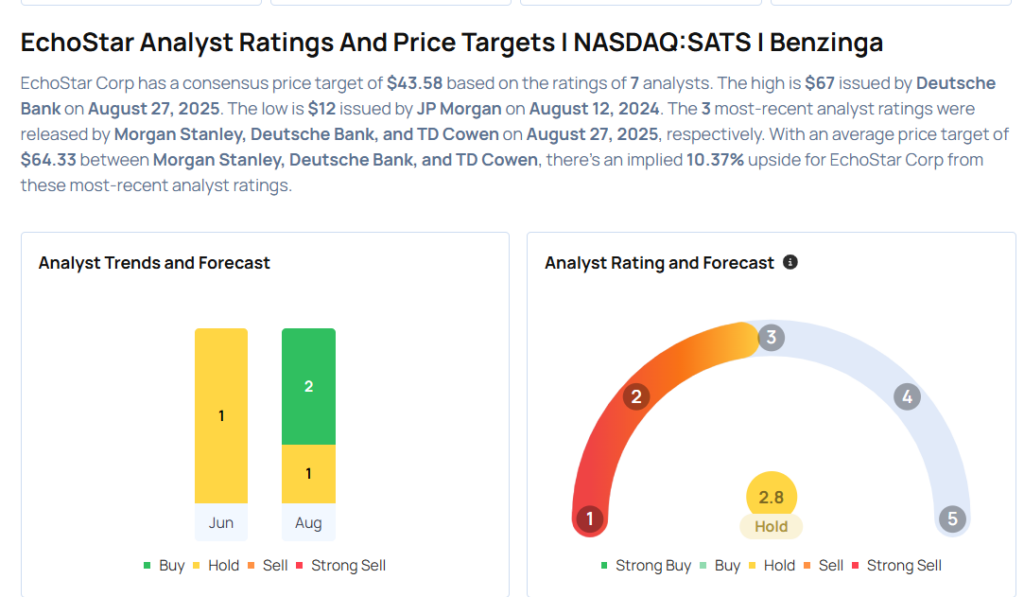Click gauge marker number 1
Image resolution: width=1024 pixels, height=597 pixels.
tap(590, 518)
